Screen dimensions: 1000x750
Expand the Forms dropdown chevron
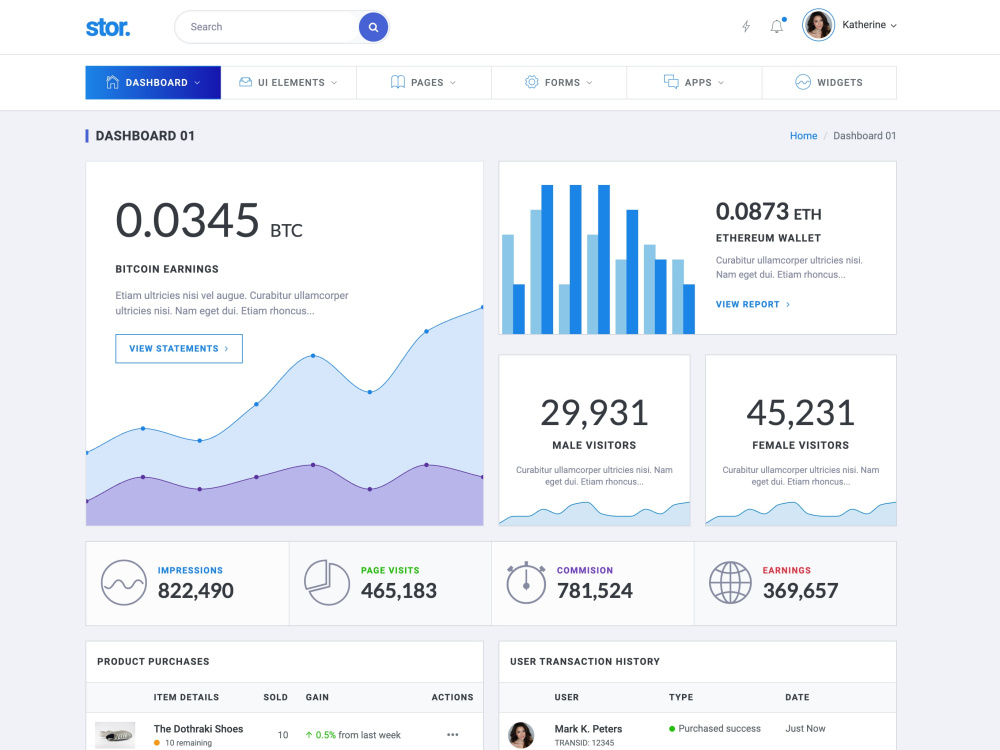point(589,83)
